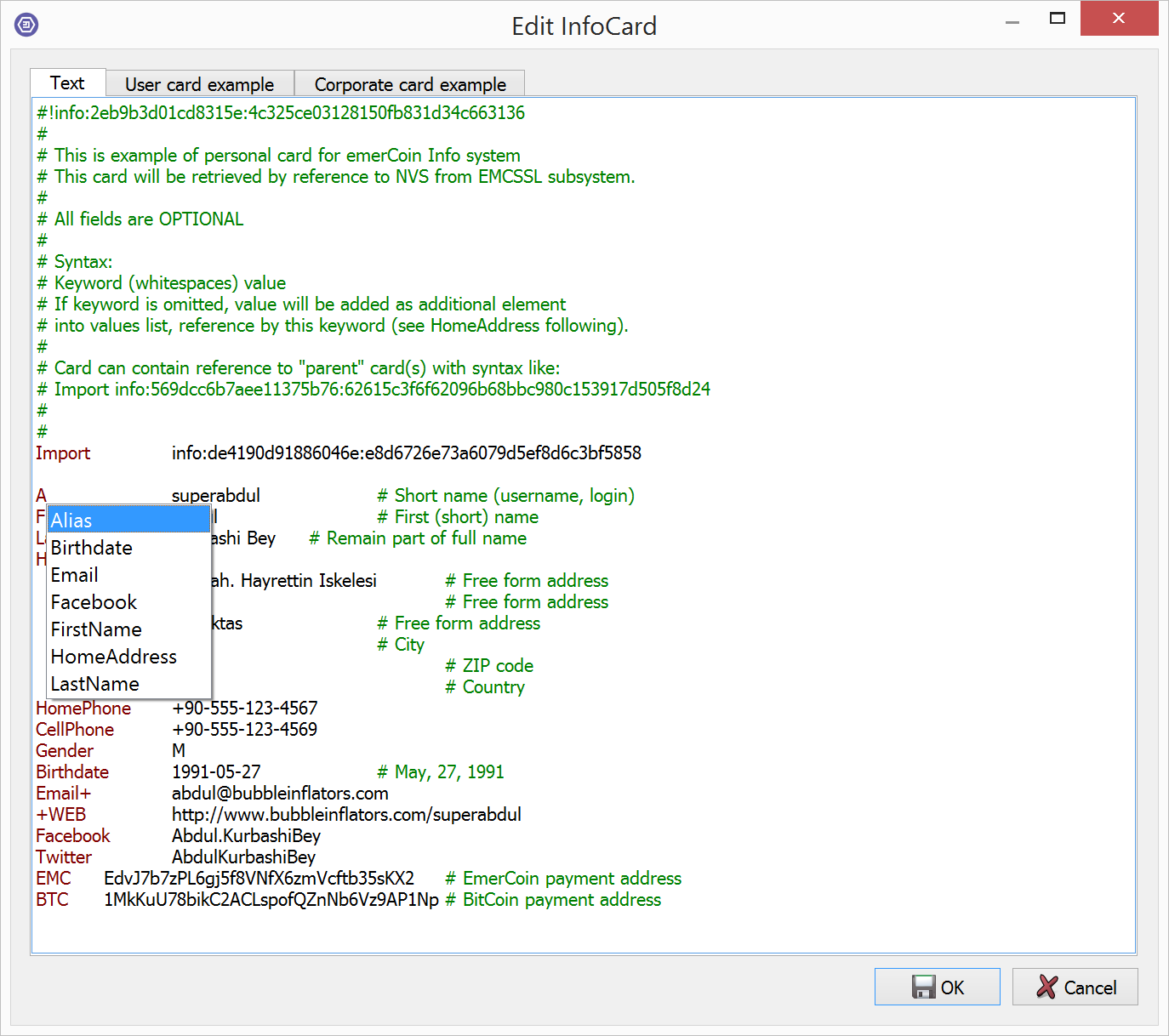
Task: Click the Email+ keyword
Action: 63,793
